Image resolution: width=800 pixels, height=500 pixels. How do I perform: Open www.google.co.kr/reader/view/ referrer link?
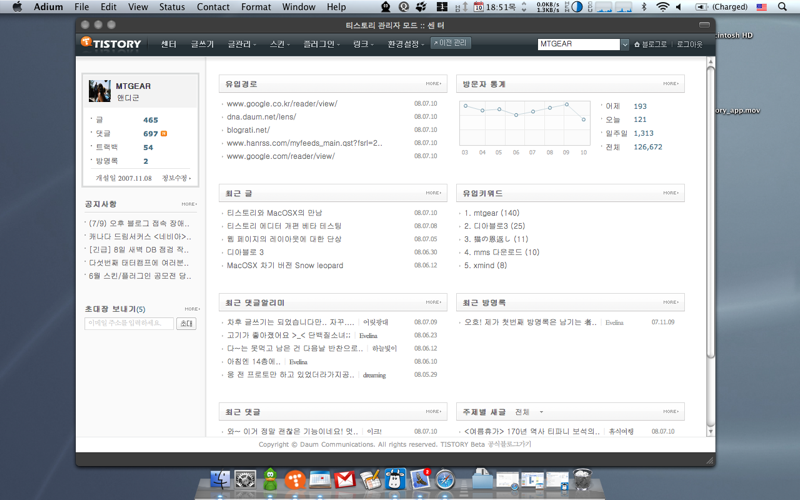[282, 104]
